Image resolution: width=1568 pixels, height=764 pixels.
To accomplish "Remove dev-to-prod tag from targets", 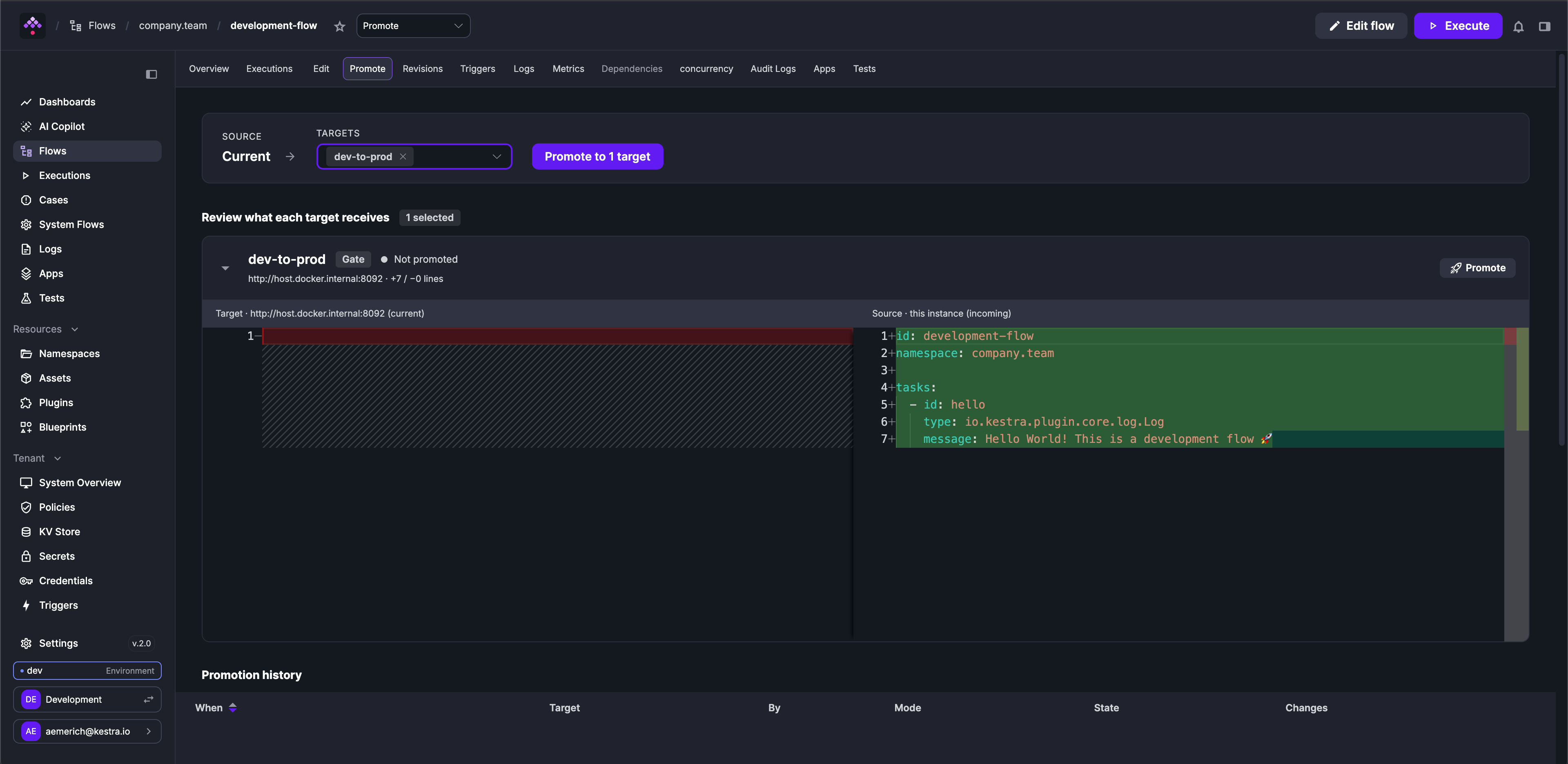I will (403, 156).
